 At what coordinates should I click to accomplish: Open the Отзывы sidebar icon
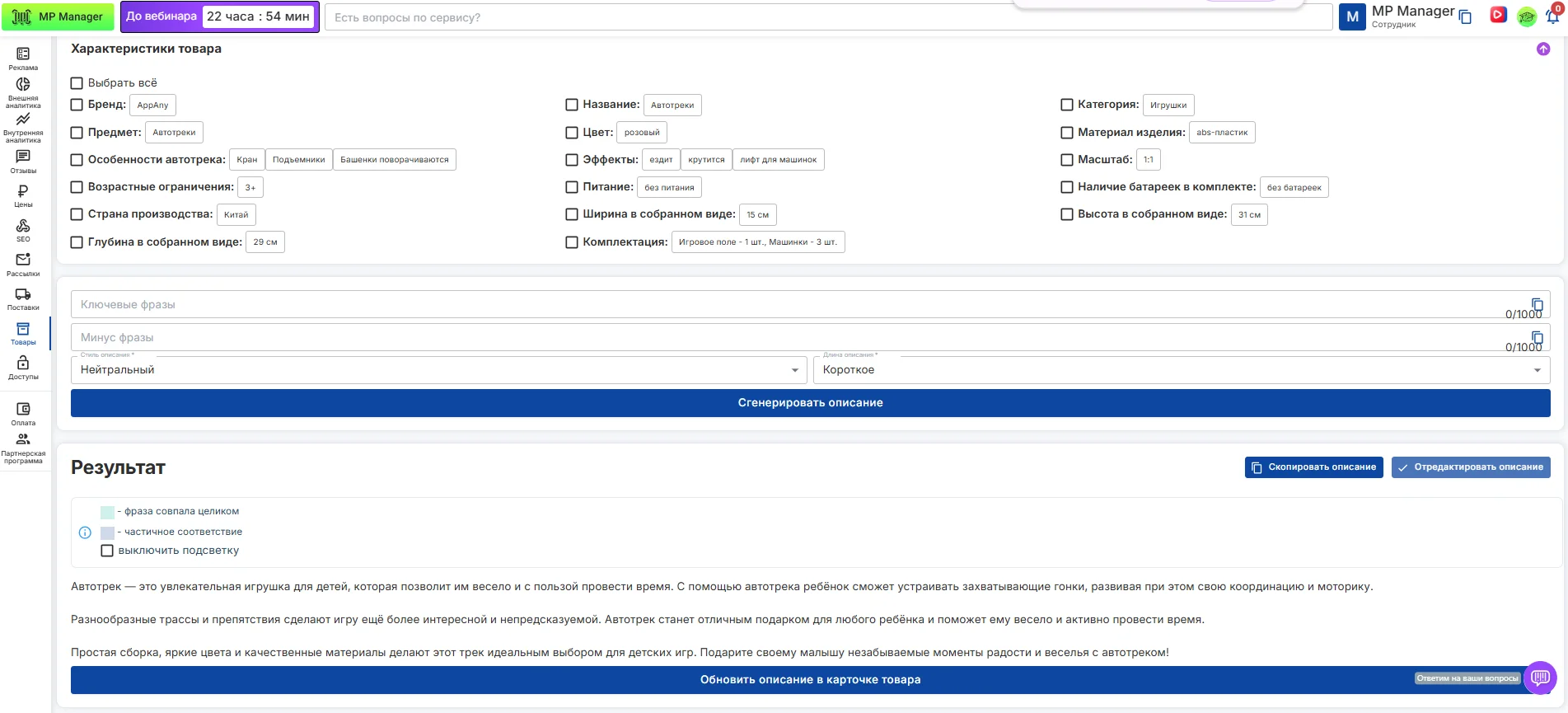pyautogui.click(x=23, y=157)
